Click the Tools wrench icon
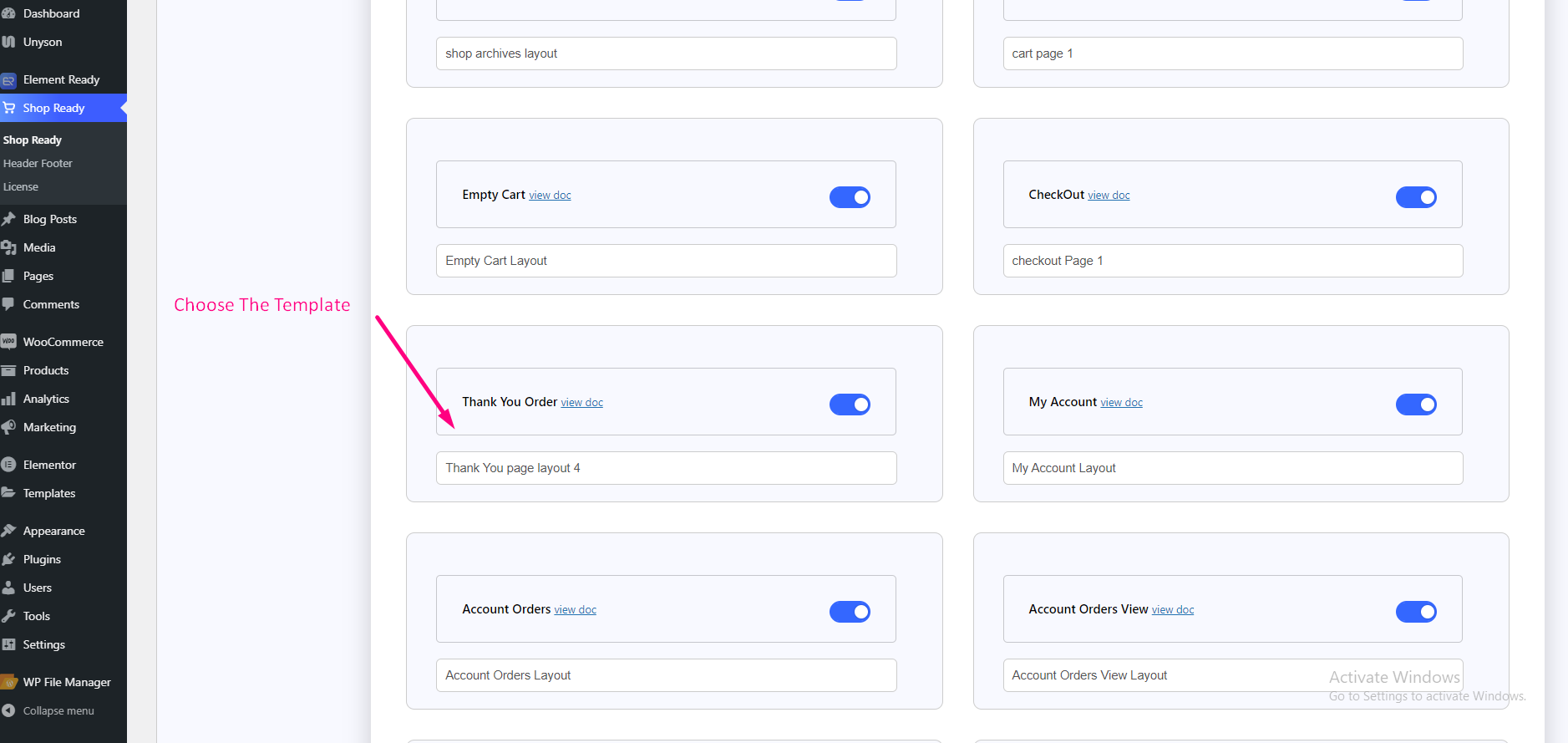This screenshot has height=743, width=1568. 9,616
